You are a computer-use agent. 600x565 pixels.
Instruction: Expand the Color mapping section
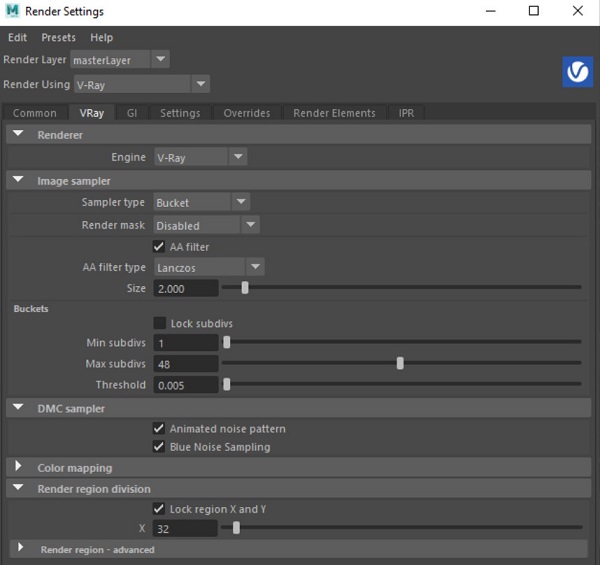(18, 467)
